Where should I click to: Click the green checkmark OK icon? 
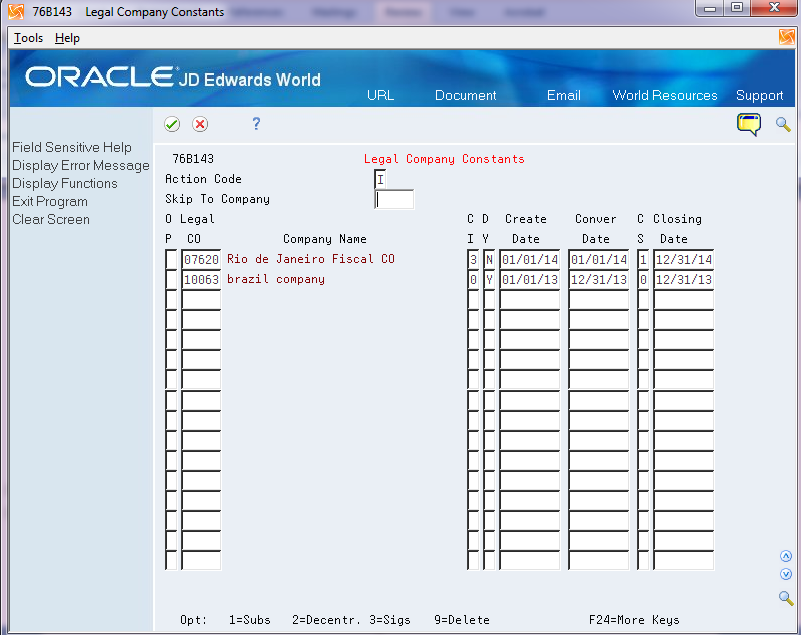pyautogui.click(x=172, y=124)
